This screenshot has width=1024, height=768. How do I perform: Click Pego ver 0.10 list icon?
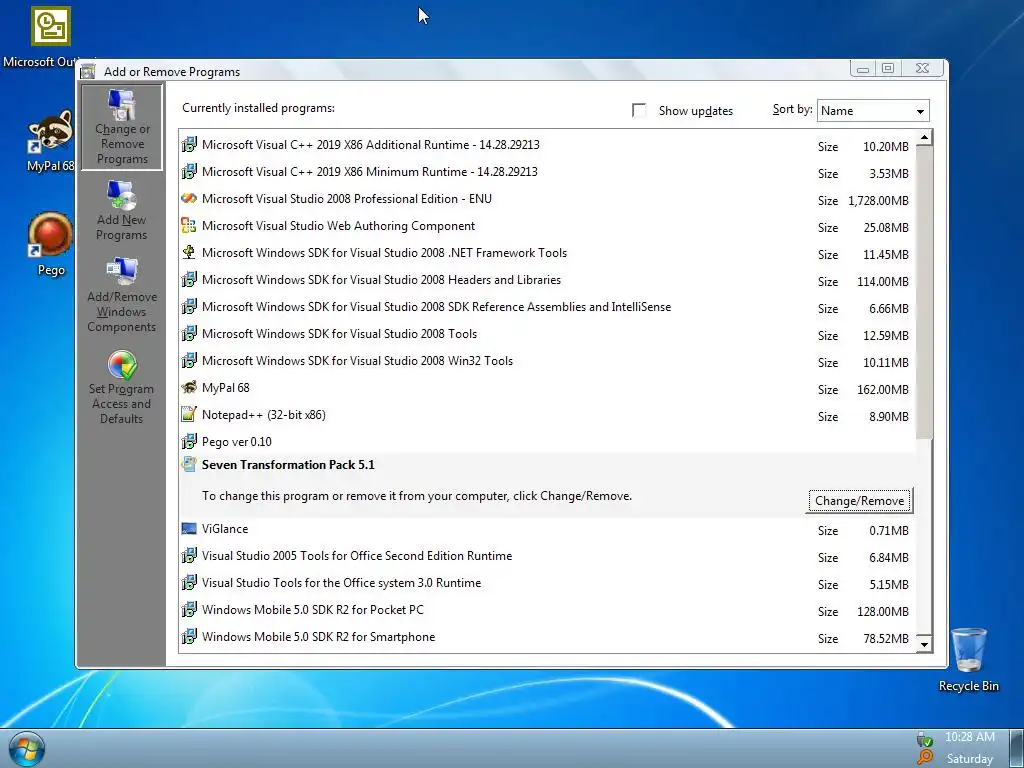[x=189, y=441]
